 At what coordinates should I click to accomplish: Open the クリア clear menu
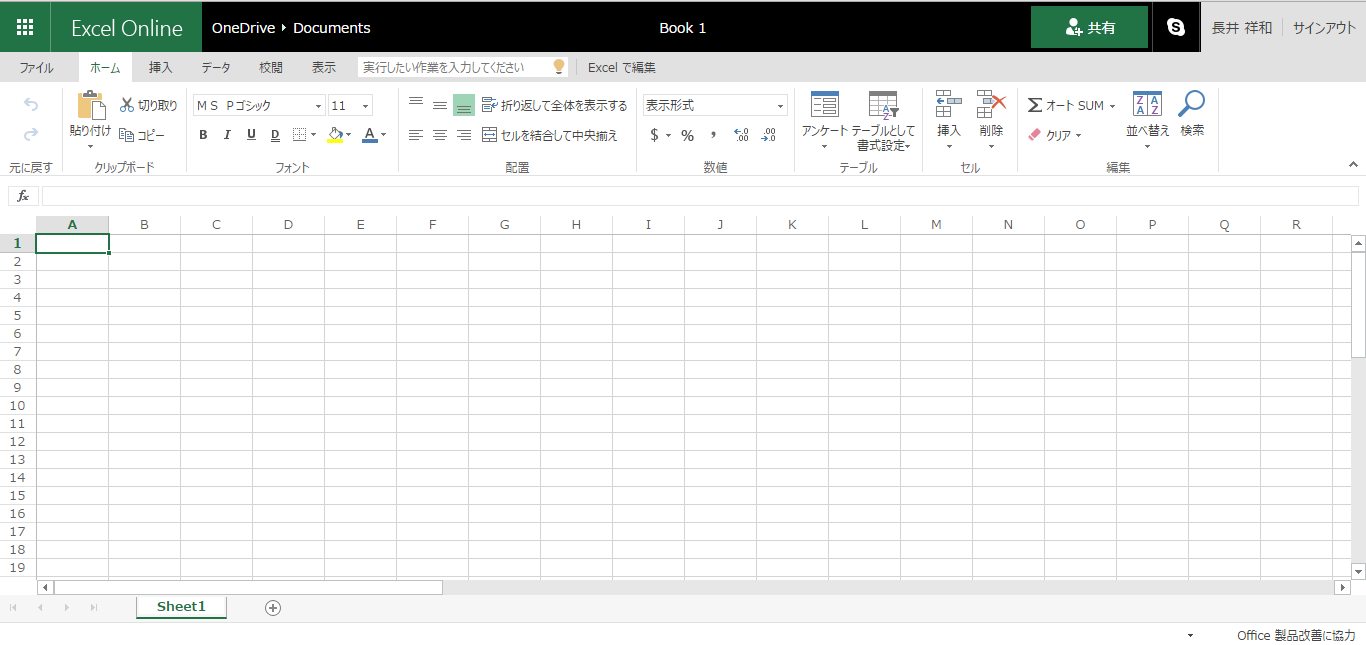[x=1055, y=135]
